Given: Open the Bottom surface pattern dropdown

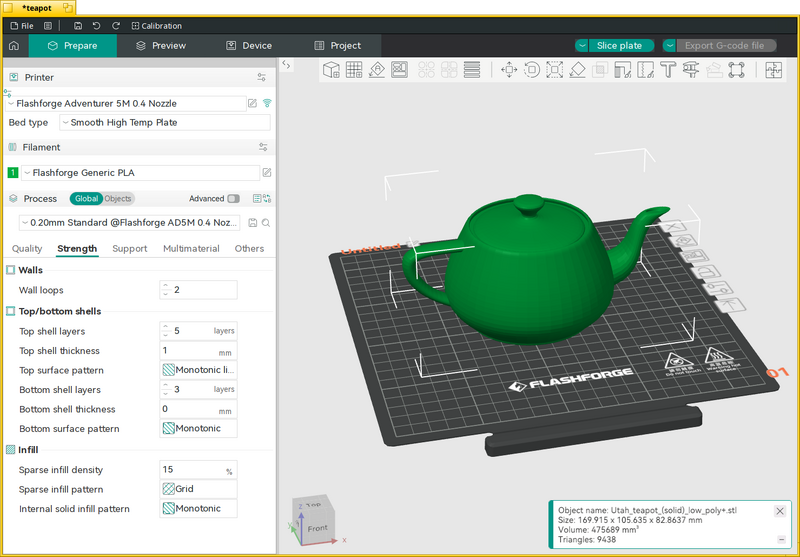Looking at the screenshot, I should pos(198,428).
